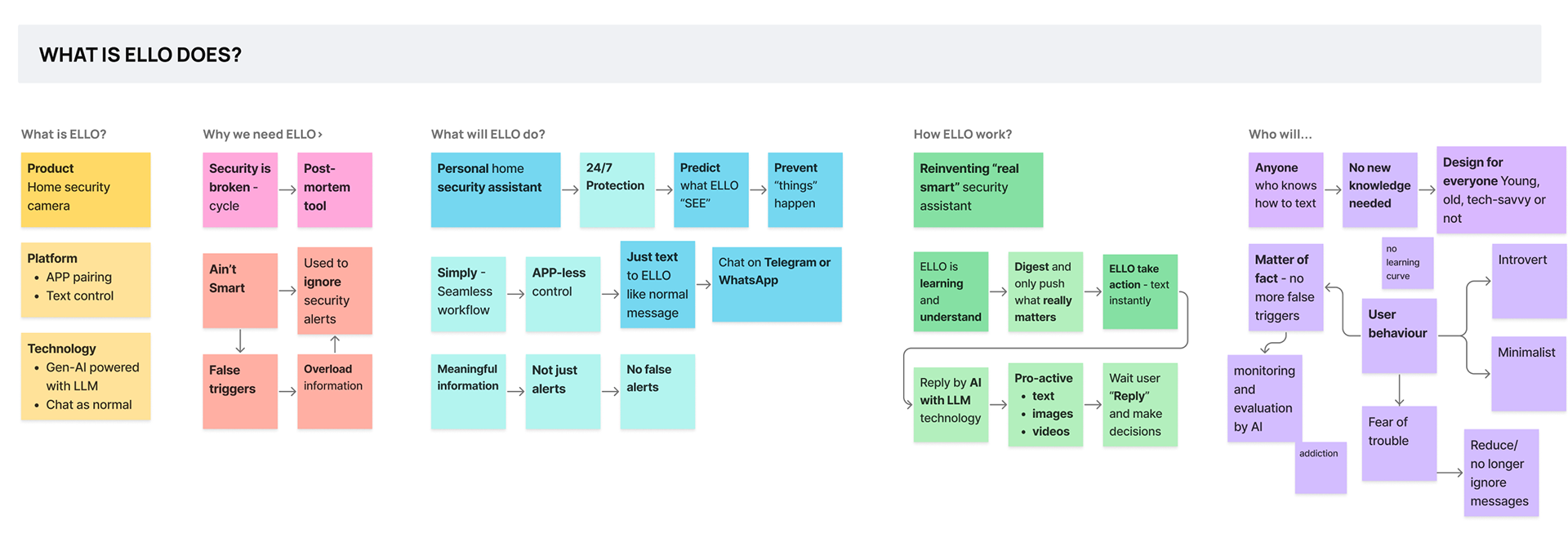Image resolution: width=1568 pixels, height=538 pixels.
Task: Click arrow between 'Pro-active' and 'Wait user' notes
Action: tap(1093, 405)
